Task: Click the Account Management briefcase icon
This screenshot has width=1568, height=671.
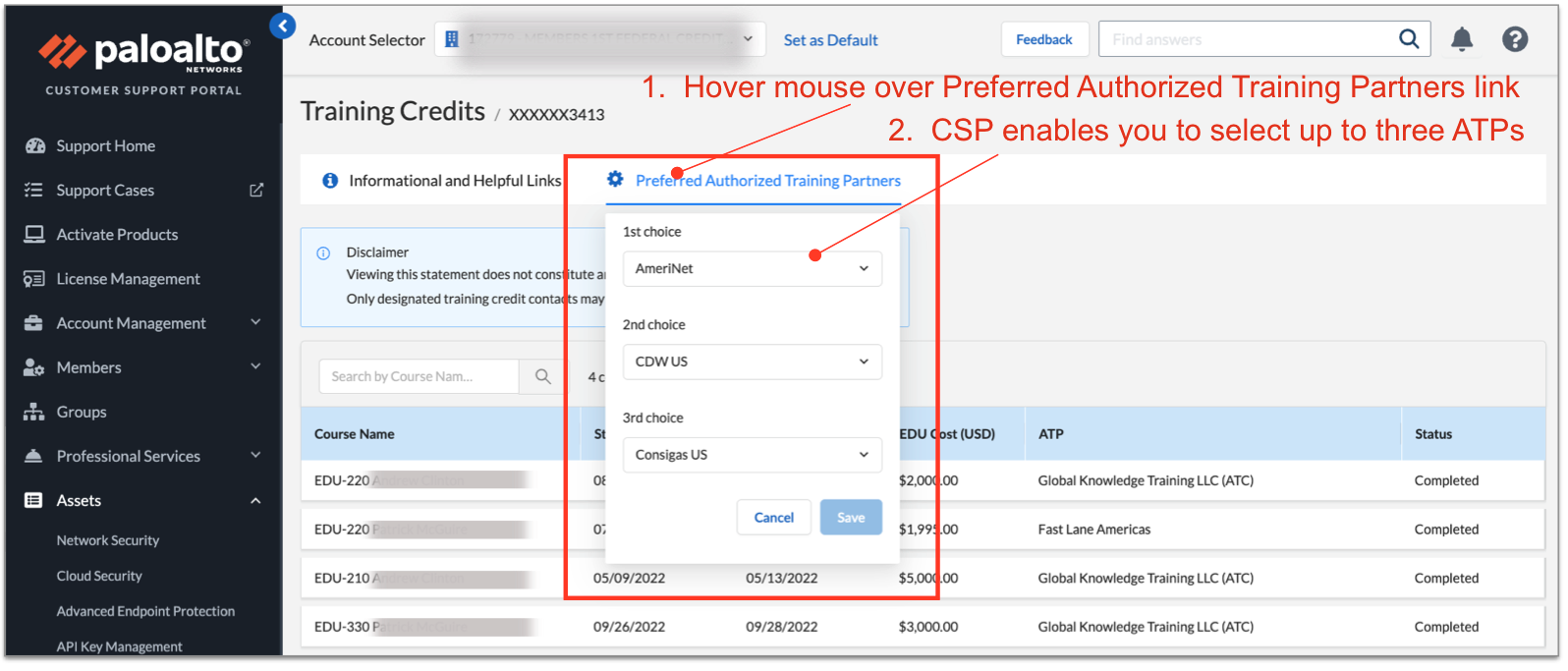Action: pyautogui.click(x=34, y=323)
